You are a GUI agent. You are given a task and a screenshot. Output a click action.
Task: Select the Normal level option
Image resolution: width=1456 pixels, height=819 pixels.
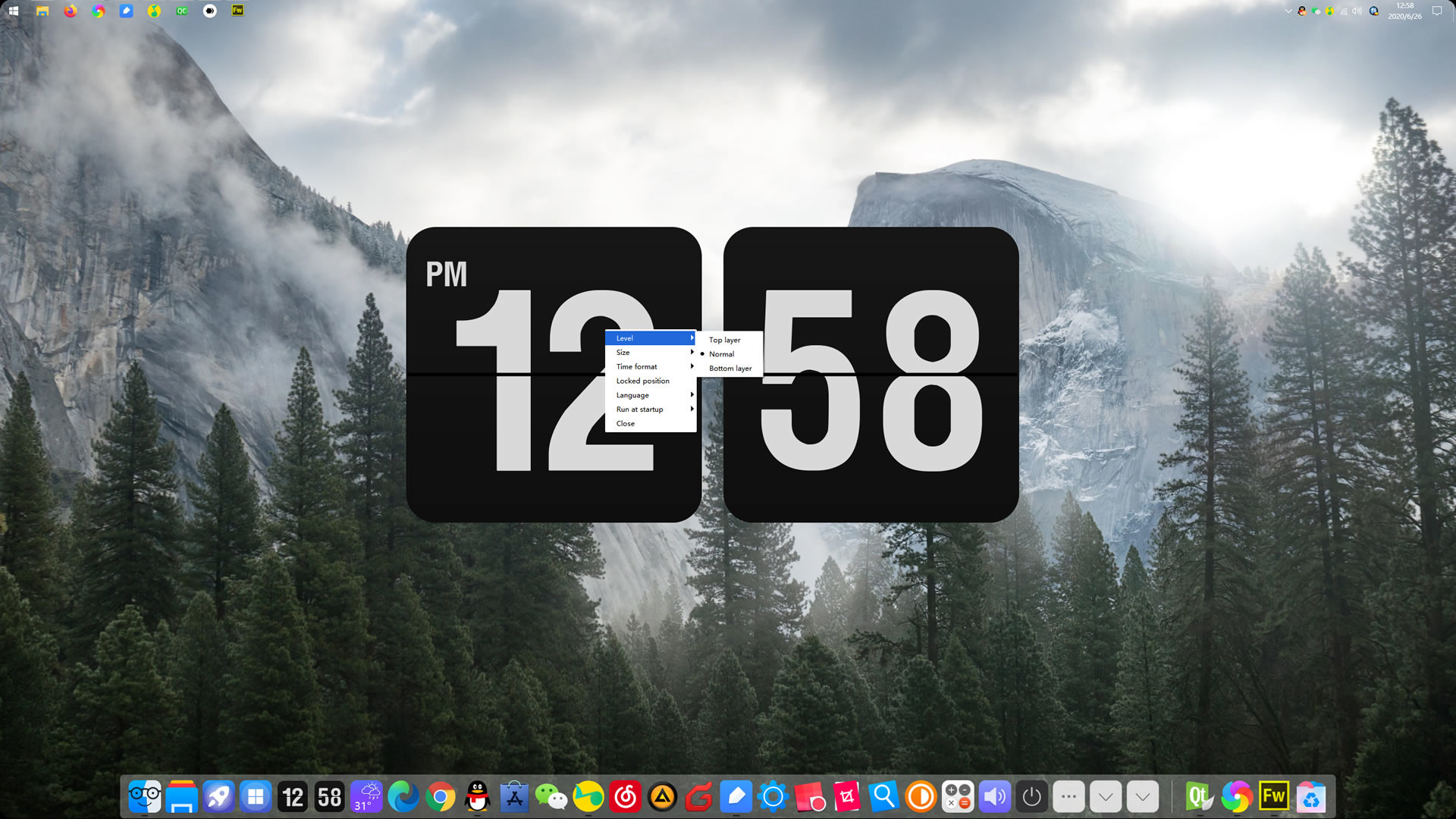pyautogui.click(x=721, y=354)
